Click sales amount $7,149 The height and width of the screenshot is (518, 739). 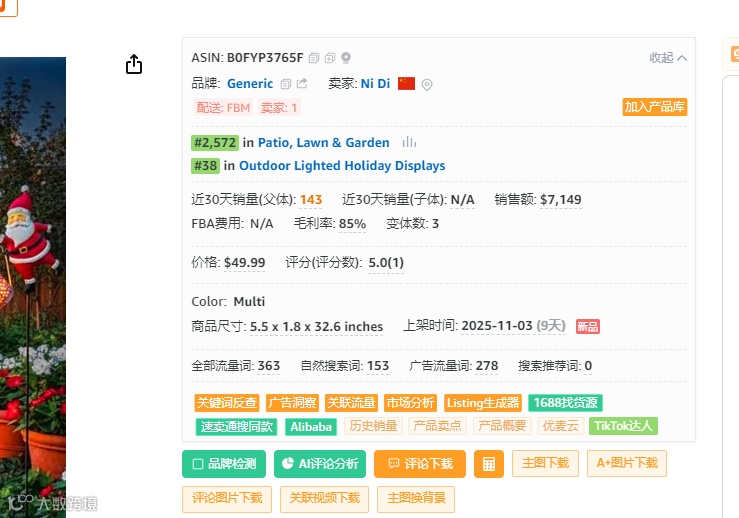click(561, 199)
